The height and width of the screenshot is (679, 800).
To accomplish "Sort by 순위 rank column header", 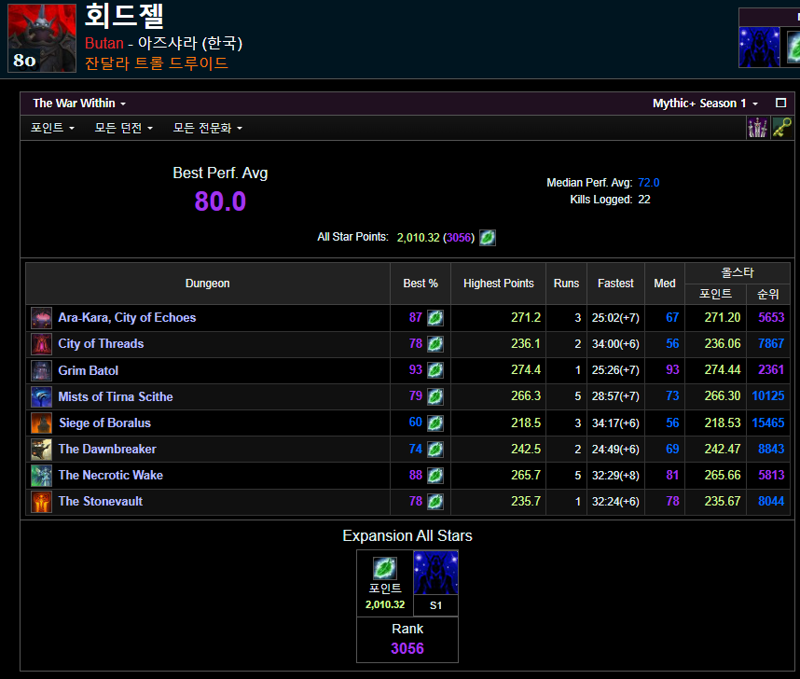I will 768,294.
